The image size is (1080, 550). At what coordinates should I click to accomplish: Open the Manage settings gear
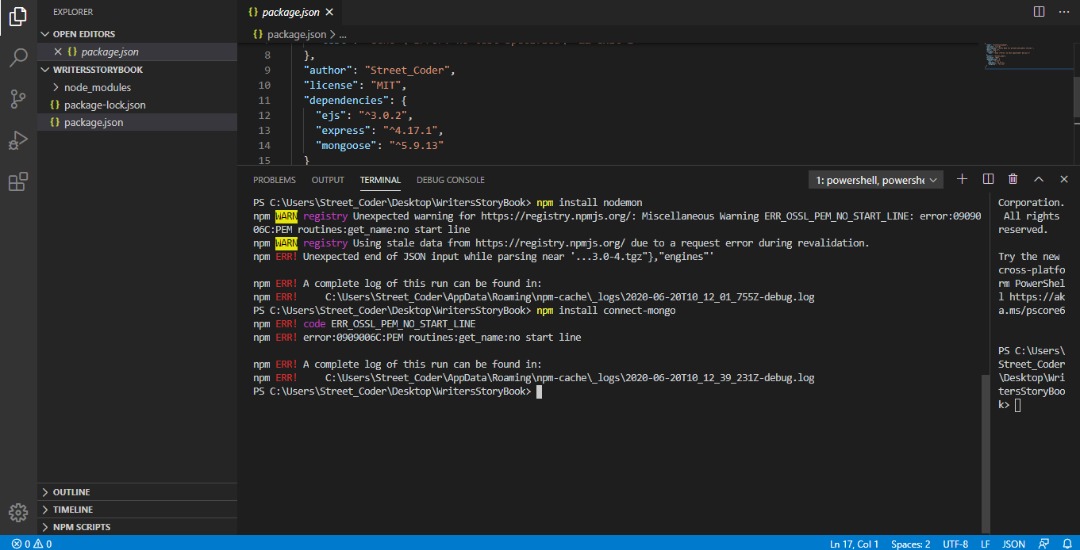pos(18,512)
